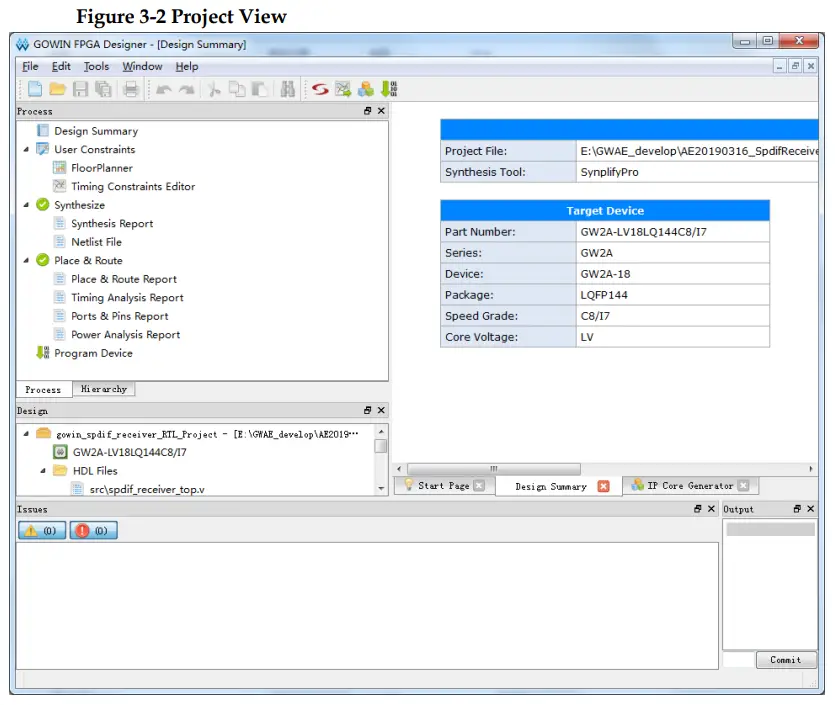Open the Tools menu
835x705 pixels.
pyautogui.click(x=96, y=66)
